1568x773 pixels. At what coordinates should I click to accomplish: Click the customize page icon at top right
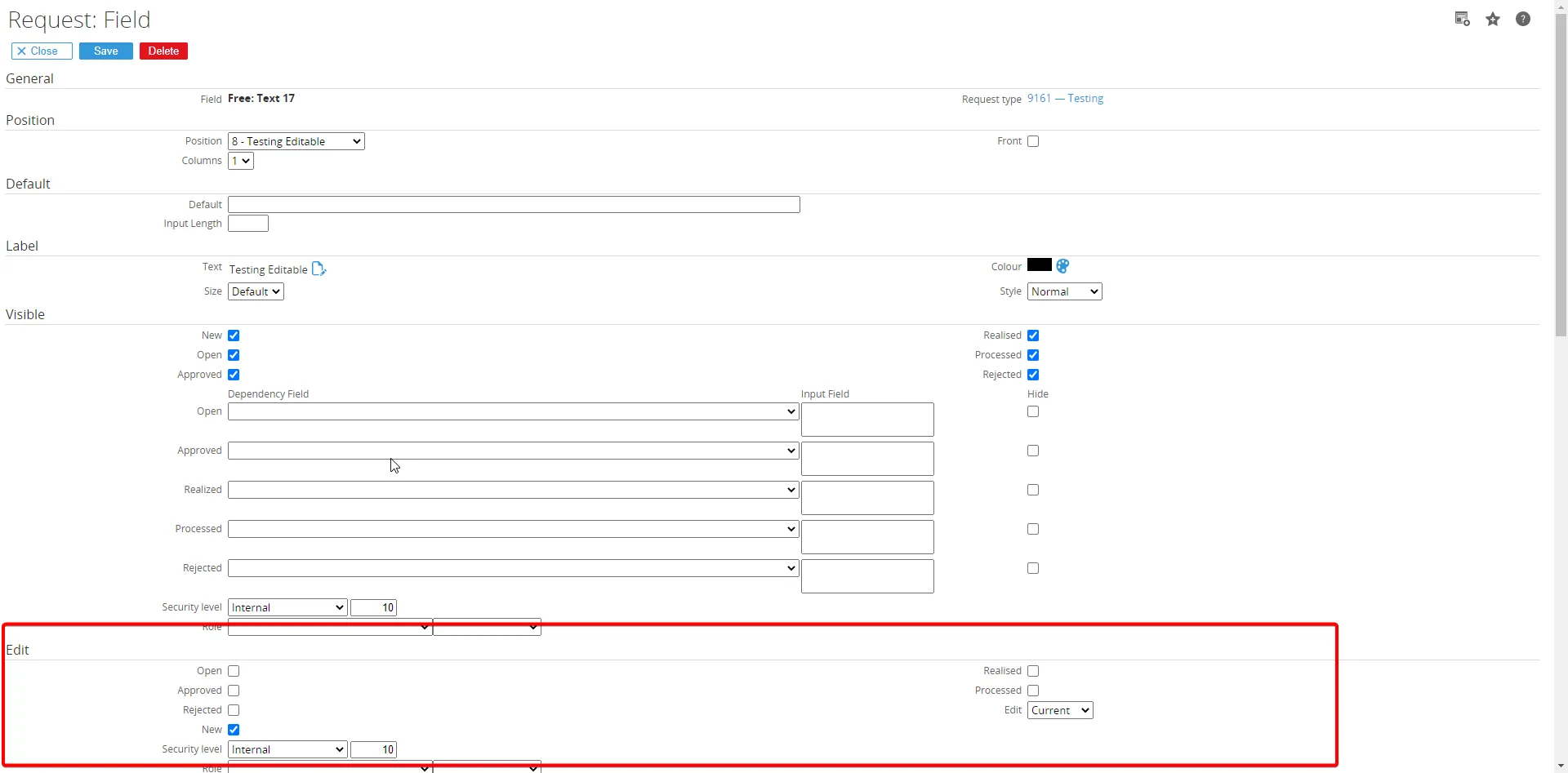(x=1463, y=19)
